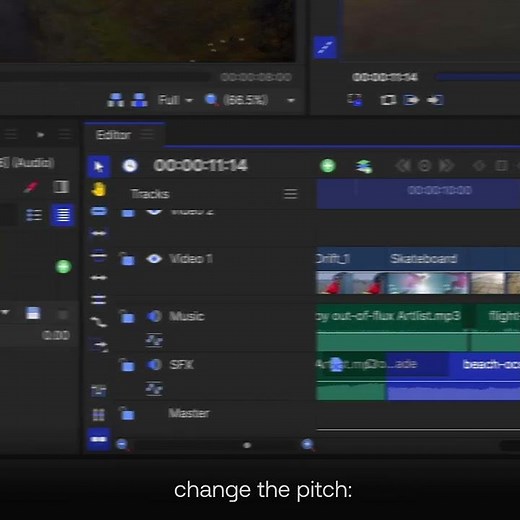Select the arrow selection tool
This screenshot has width=520, height=520.
coord(98,166)
